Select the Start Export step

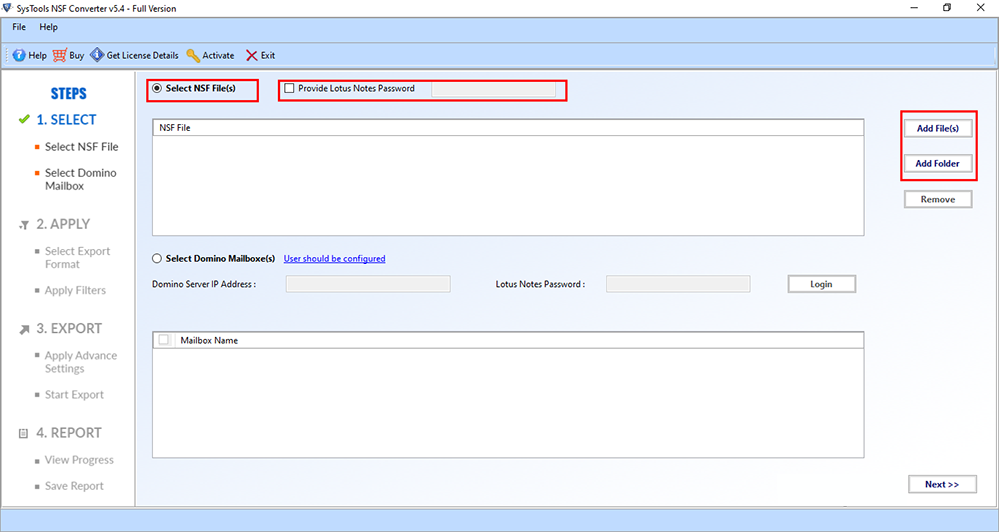click(x=74, y=395)
